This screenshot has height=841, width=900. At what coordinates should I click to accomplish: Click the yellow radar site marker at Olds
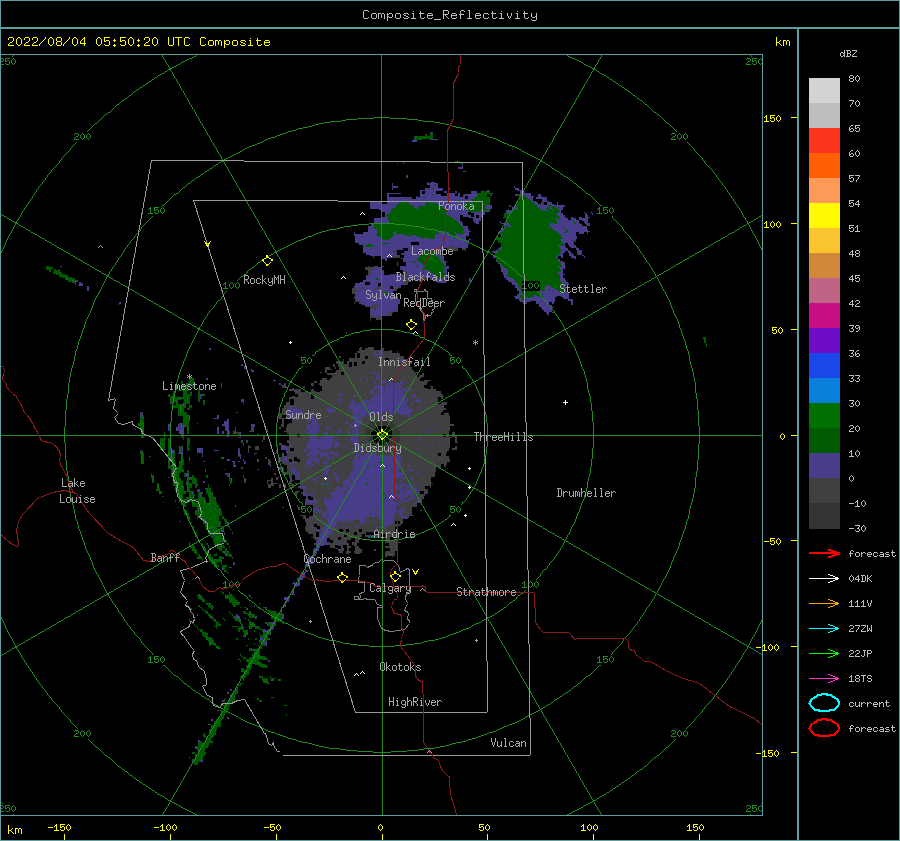click(382, 435)
